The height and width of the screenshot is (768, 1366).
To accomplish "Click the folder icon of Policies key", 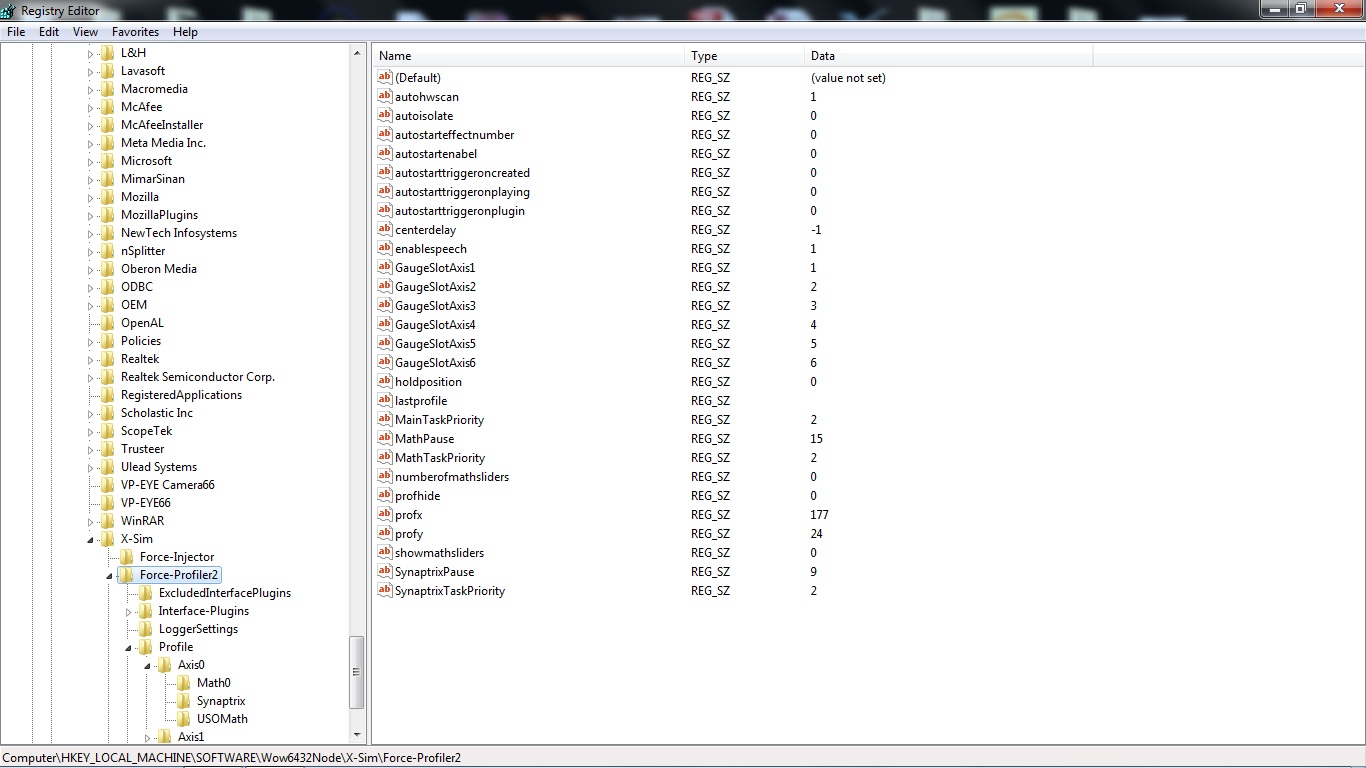I will click(108, 341).
